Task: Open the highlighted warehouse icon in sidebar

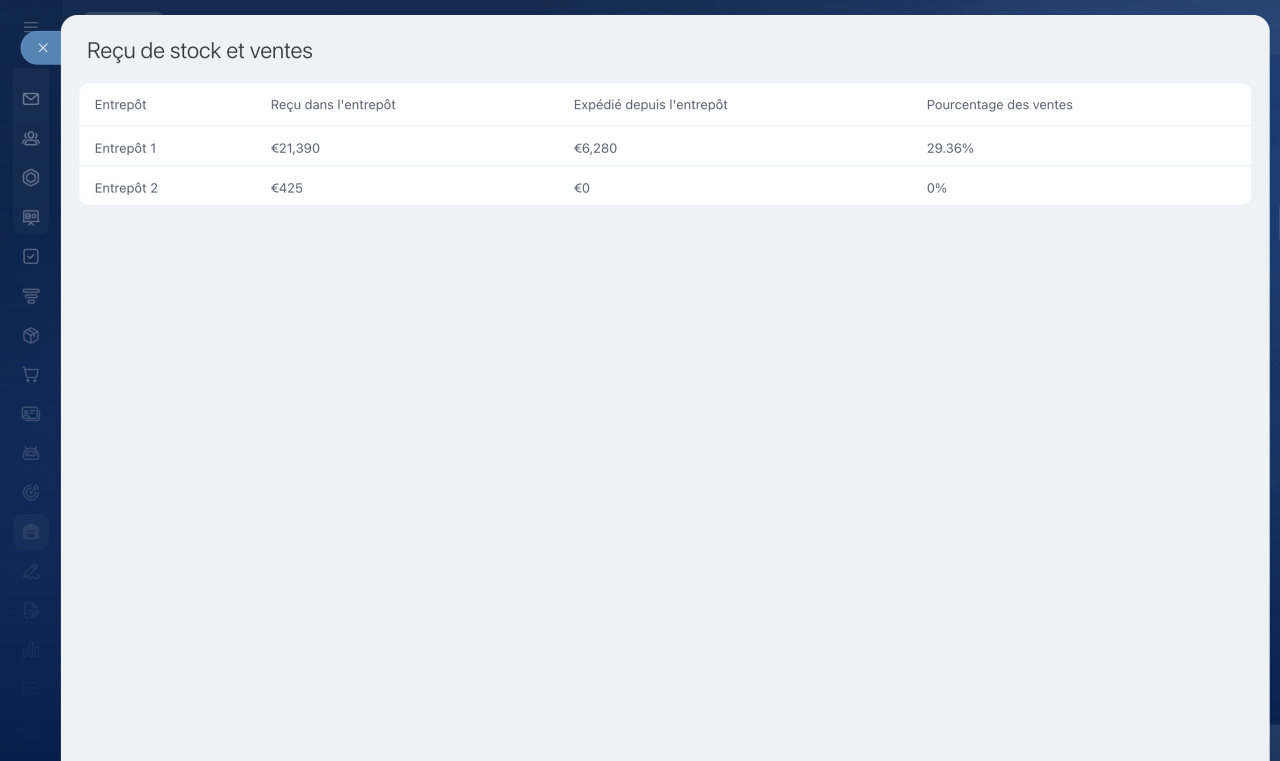Action: pos(31,532)
